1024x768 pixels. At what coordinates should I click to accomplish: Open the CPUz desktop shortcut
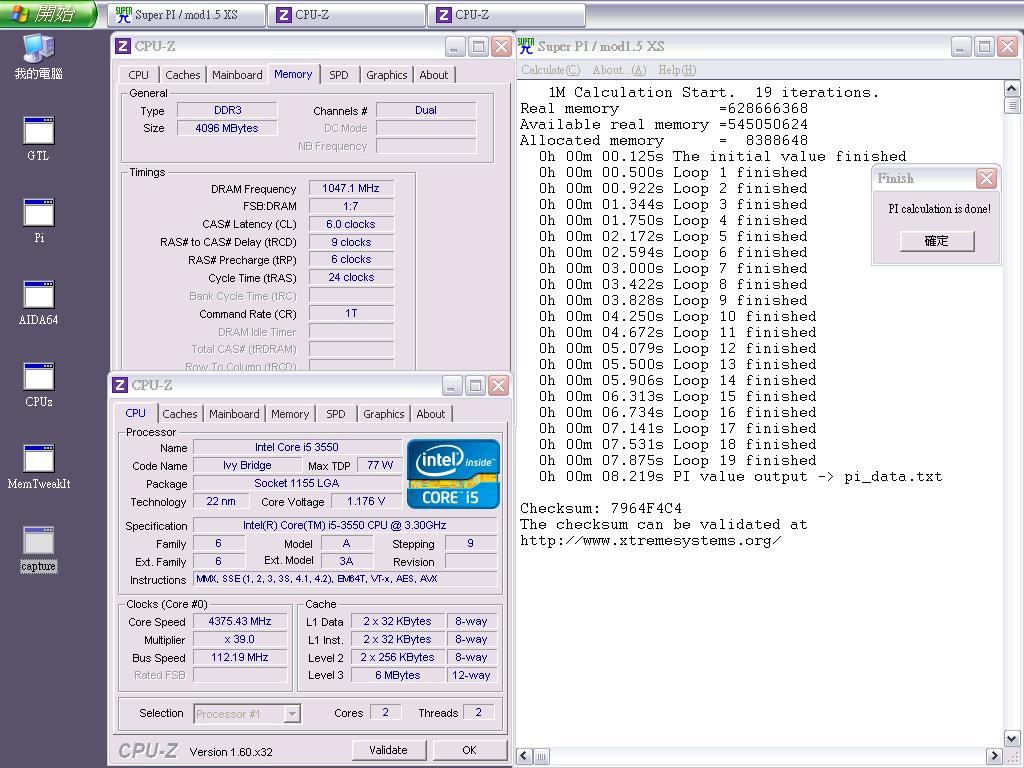(x=39, y=385)
